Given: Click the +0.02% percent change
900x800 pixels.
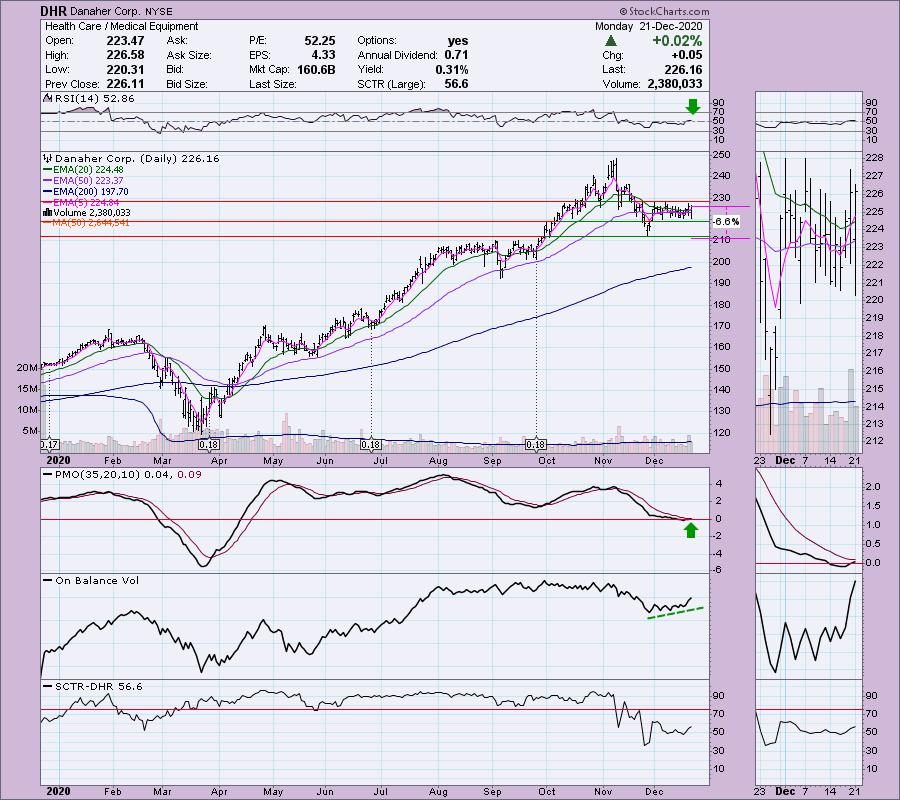Looking at the screenshot, I should coord(677,41).
